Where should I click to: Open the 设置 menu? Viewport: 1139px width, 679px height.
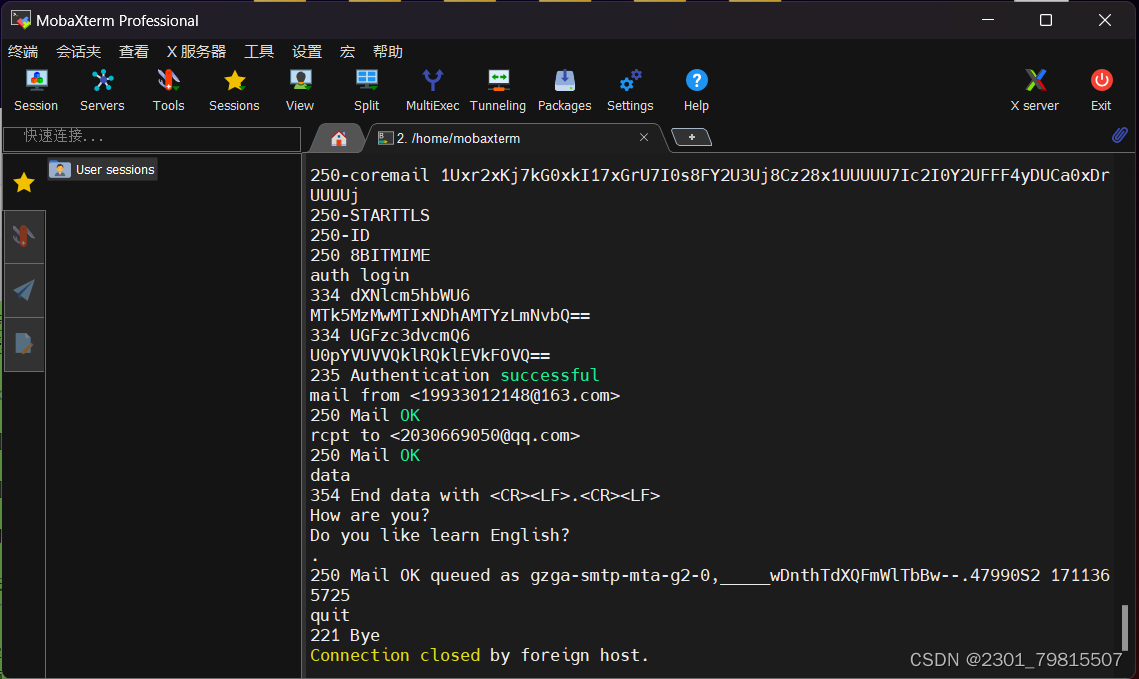point(307,52)
